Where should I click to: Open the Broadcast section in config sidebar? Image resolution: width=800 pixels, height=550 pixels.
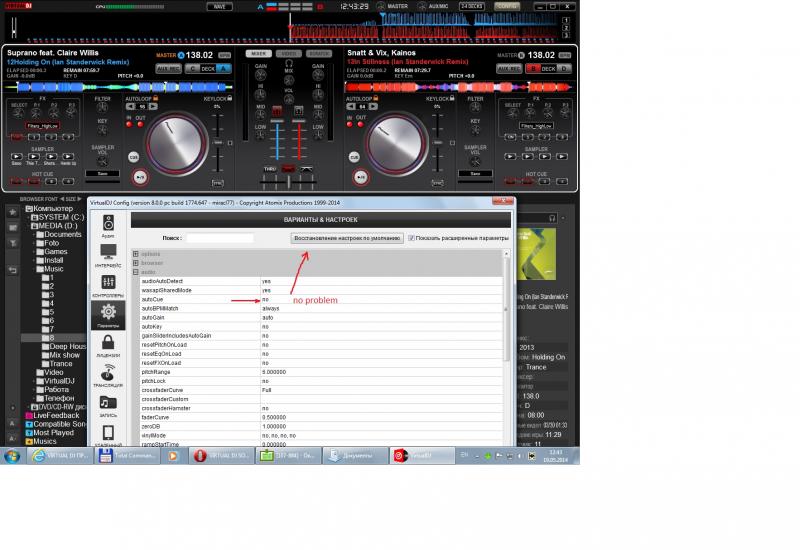coord(108,376)
